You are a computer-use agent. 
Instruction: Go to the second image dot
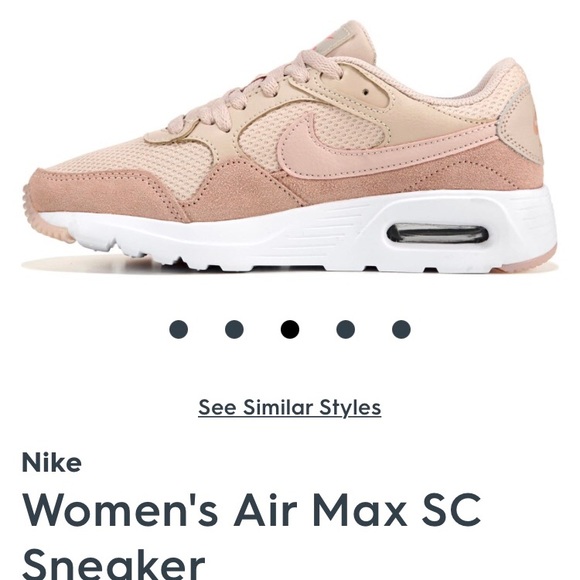[234, 329]
